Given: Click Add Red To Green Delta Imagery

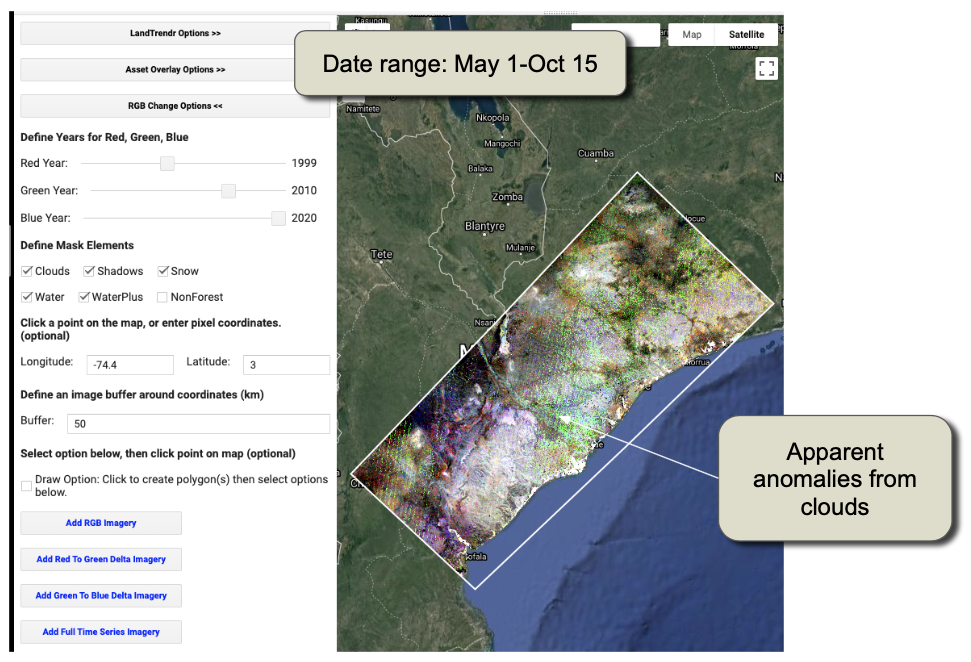Looking at the screenshot, I should (x=101, y=559).
